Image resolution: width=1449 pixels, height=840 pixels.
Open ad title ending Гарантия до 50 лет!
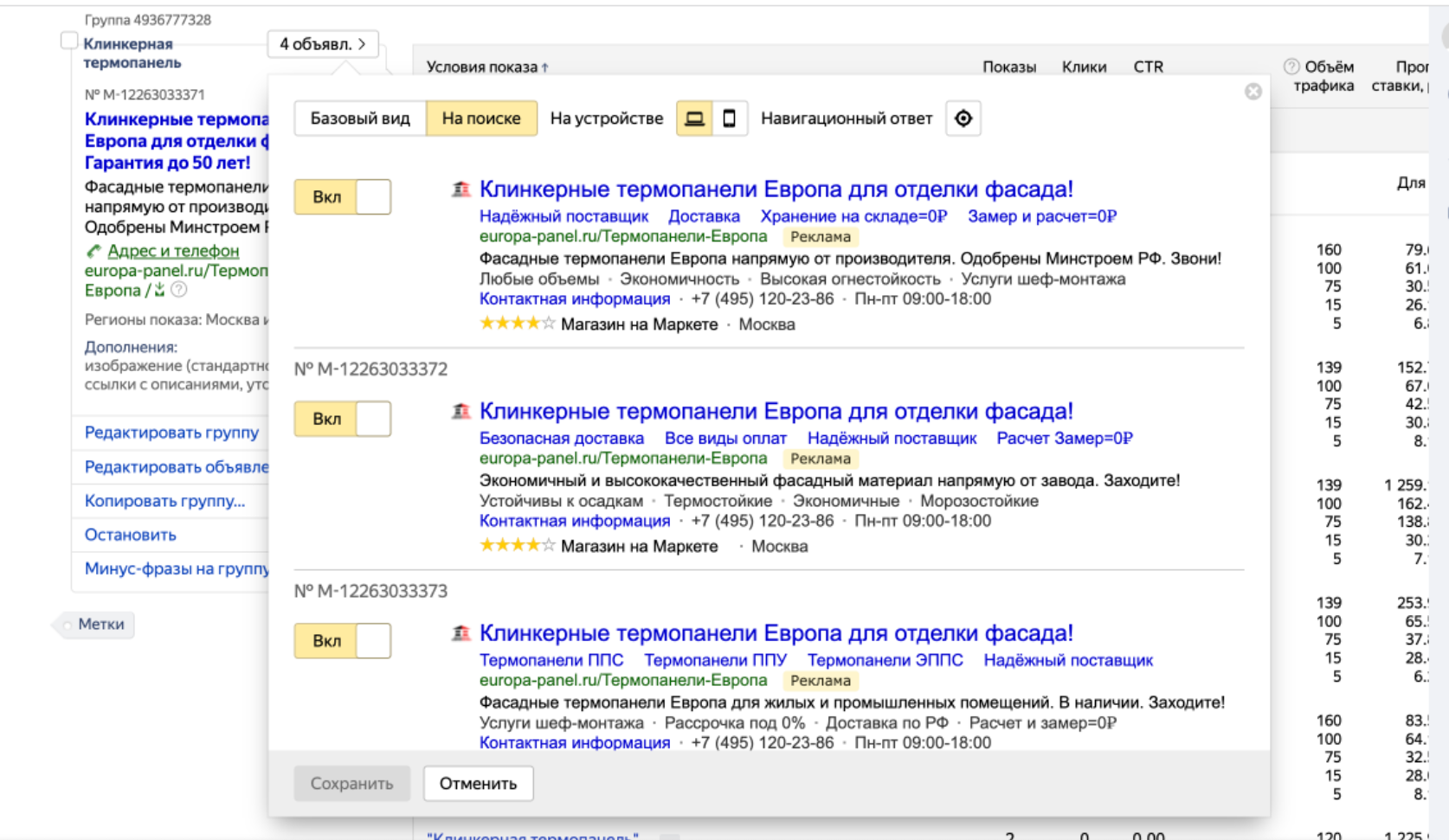(x=177, y=141)
